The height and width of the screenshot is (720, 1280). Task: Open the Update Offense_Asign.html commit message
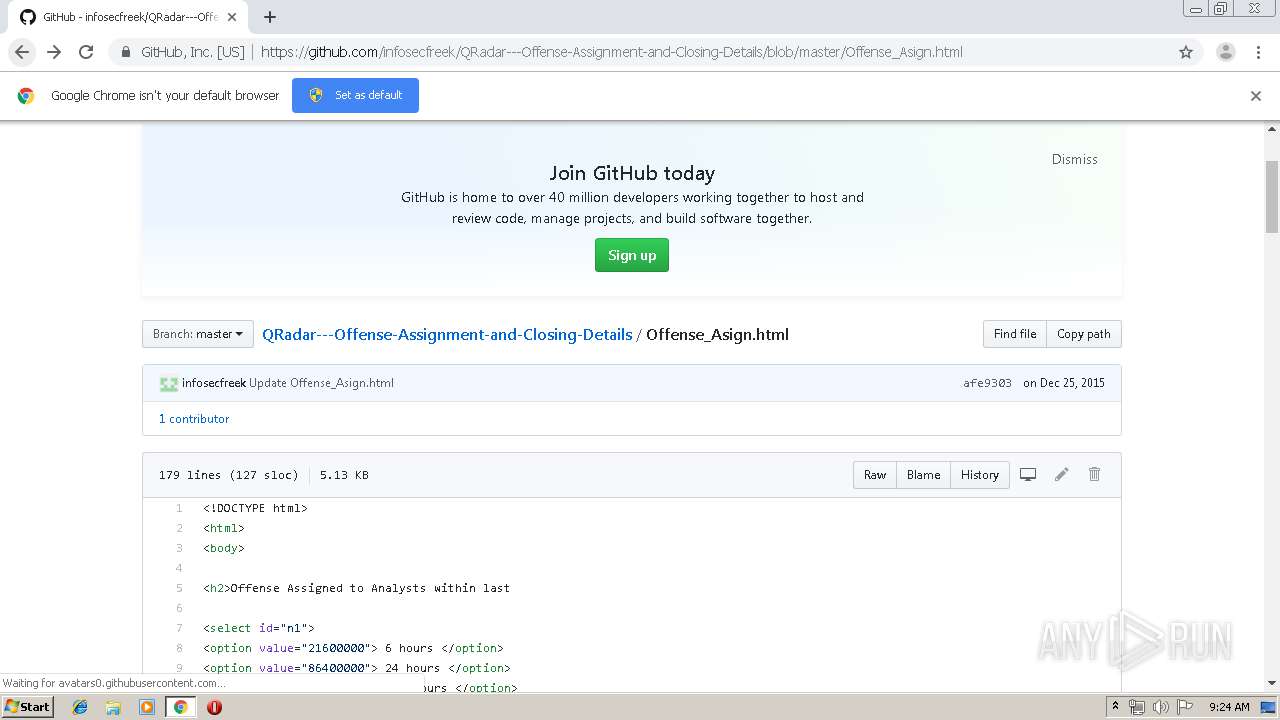(x=321, y=383)
